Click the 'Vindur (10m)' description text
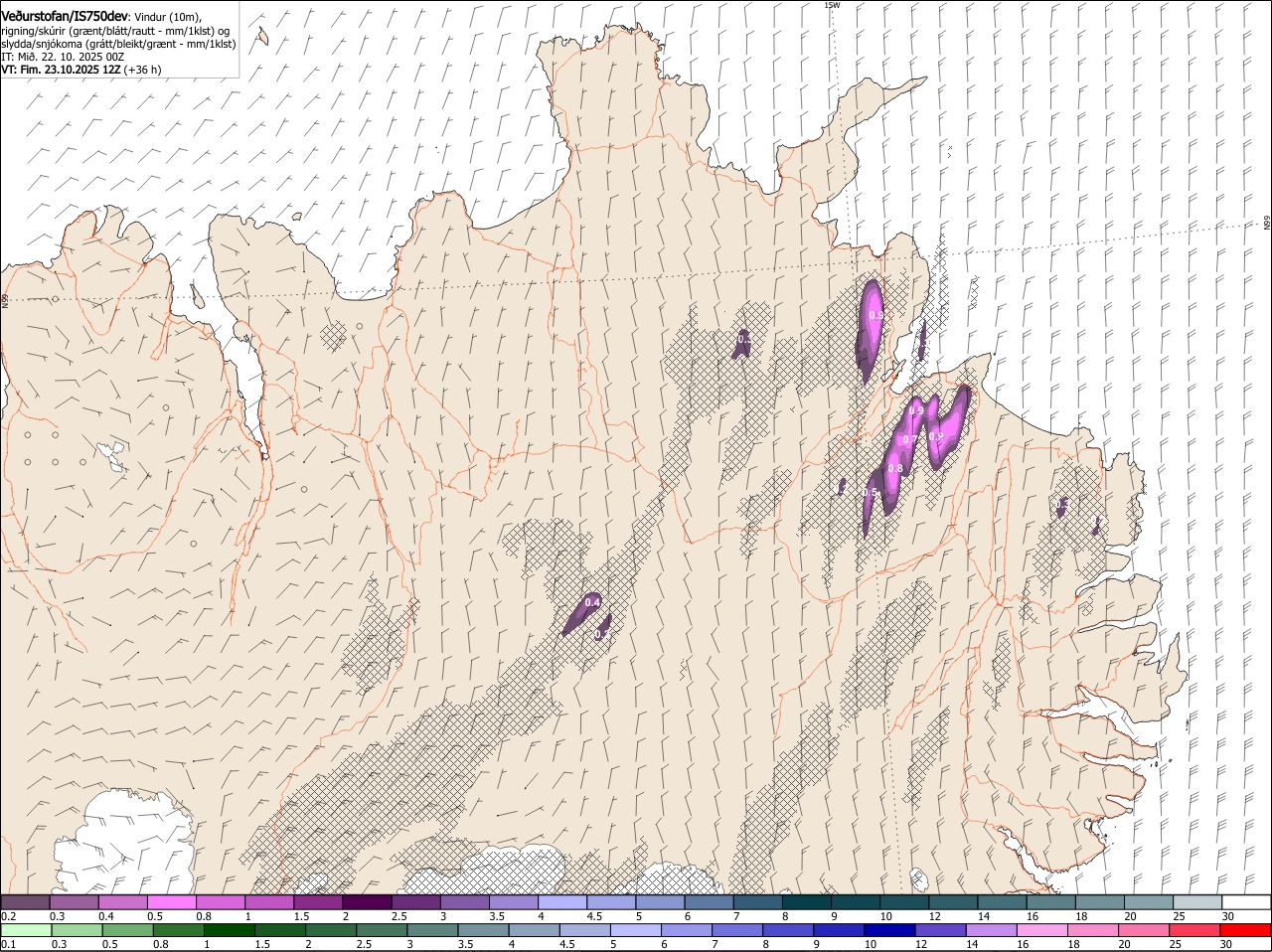Image resolution: width=1272 pixels, height=952 pixels. point(169,17)
